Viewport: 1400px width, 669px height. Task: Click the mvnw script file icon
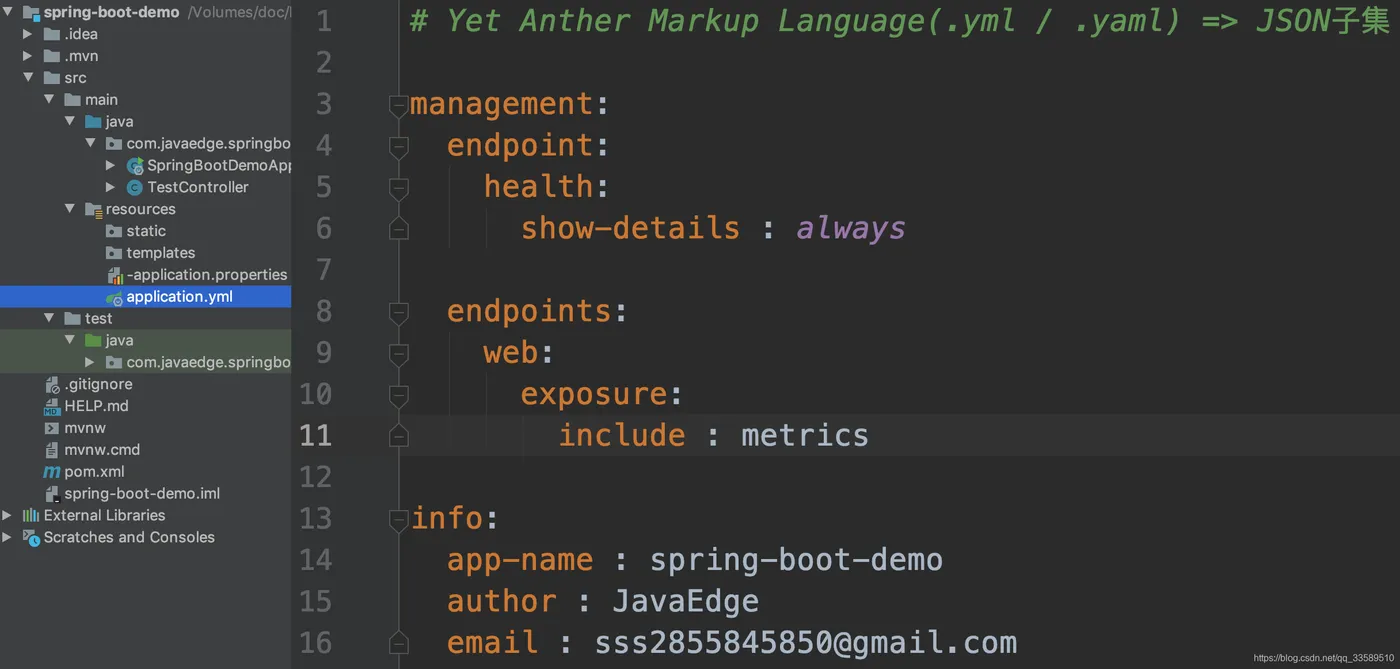pos(52,428)
